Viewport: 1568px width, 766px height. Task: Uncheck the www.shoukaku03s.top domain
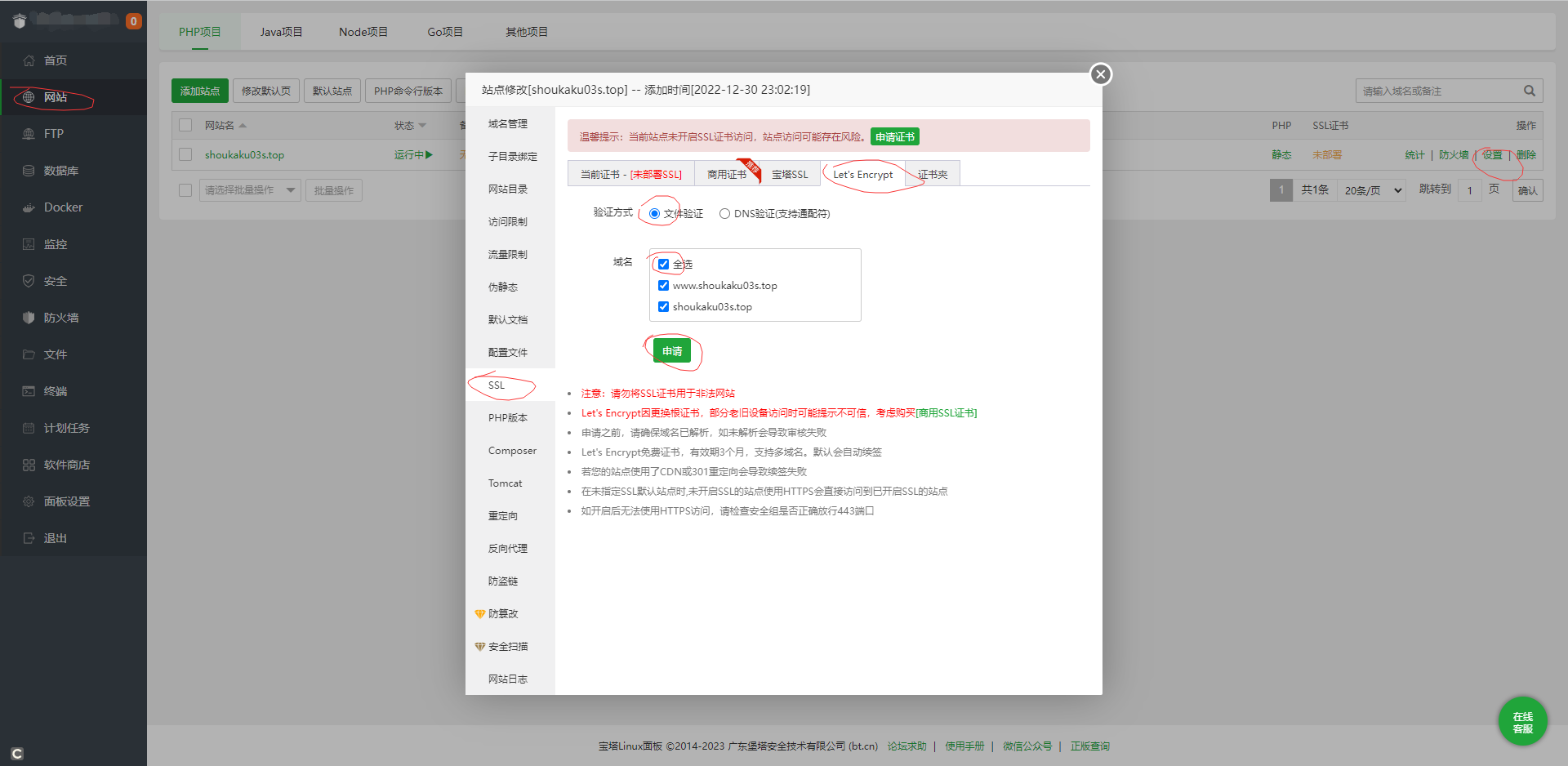[x=663, y=285]
